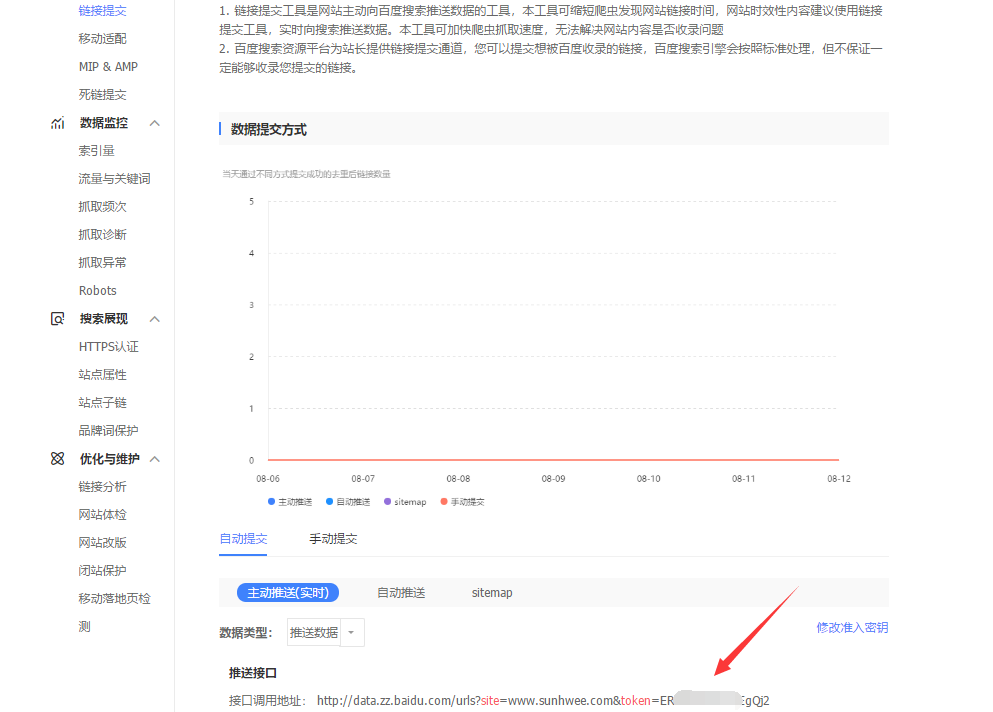Click the 08-09 date label on chart

pos(553,479)
